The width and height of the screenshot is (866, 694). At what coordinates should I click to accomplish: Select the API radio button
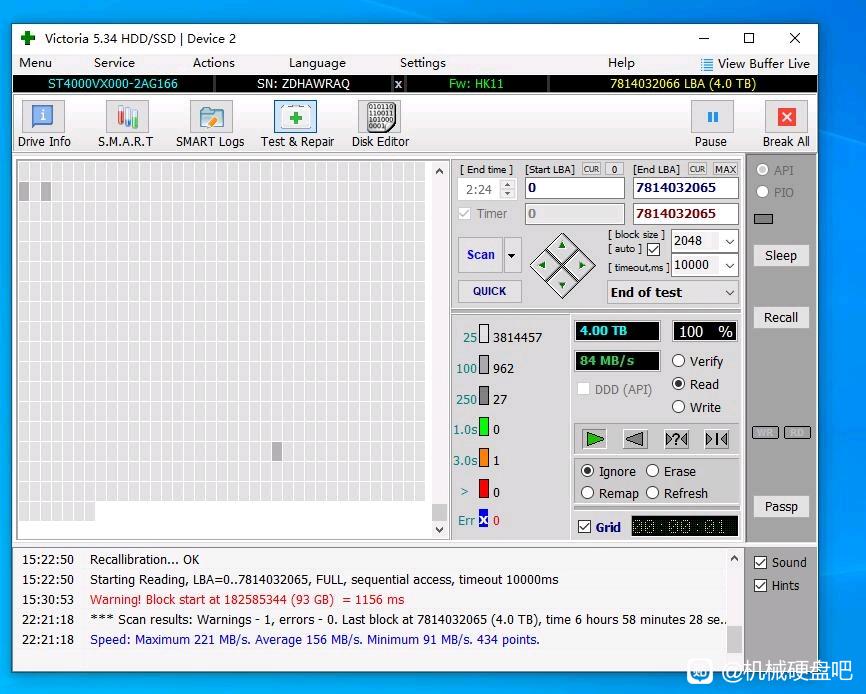(x=762, y=169)
